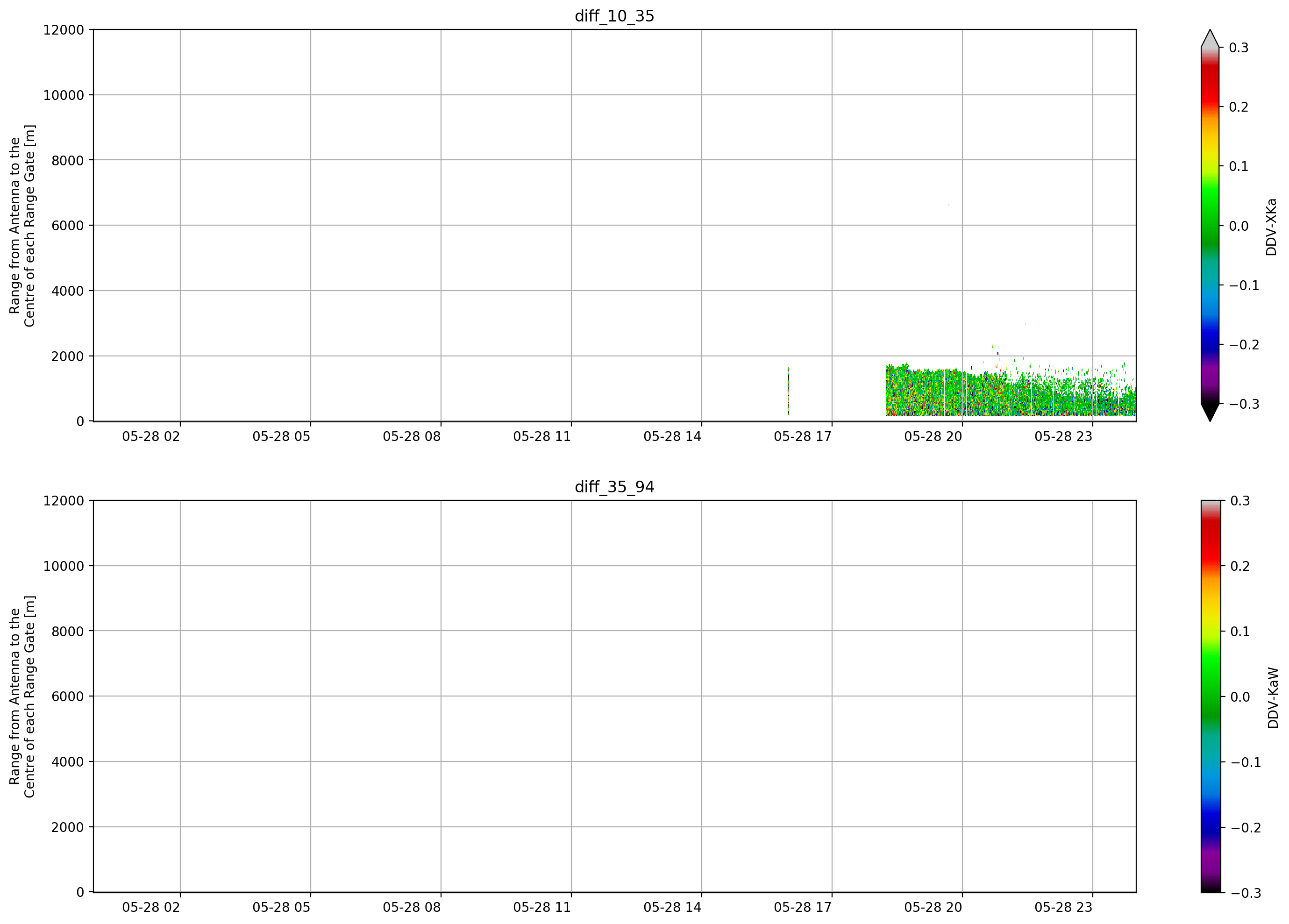1289x924 pixels.
Task: Click the "−0.3" tick on DDV-KaW colorbar
Action: [1246, 893]
